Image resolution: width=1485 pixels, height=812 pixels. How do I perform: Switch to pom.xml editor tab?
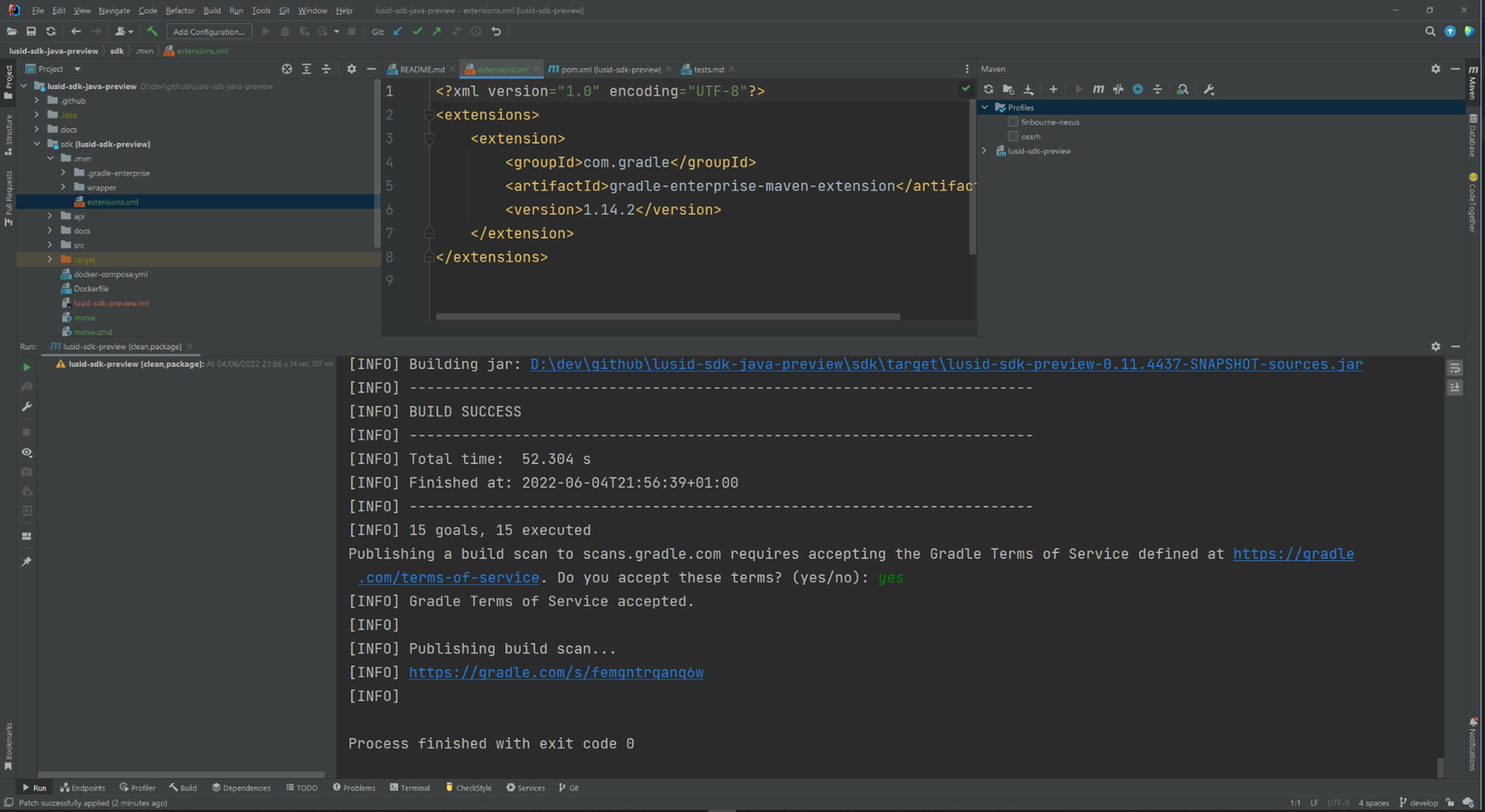tap(610, 69)
